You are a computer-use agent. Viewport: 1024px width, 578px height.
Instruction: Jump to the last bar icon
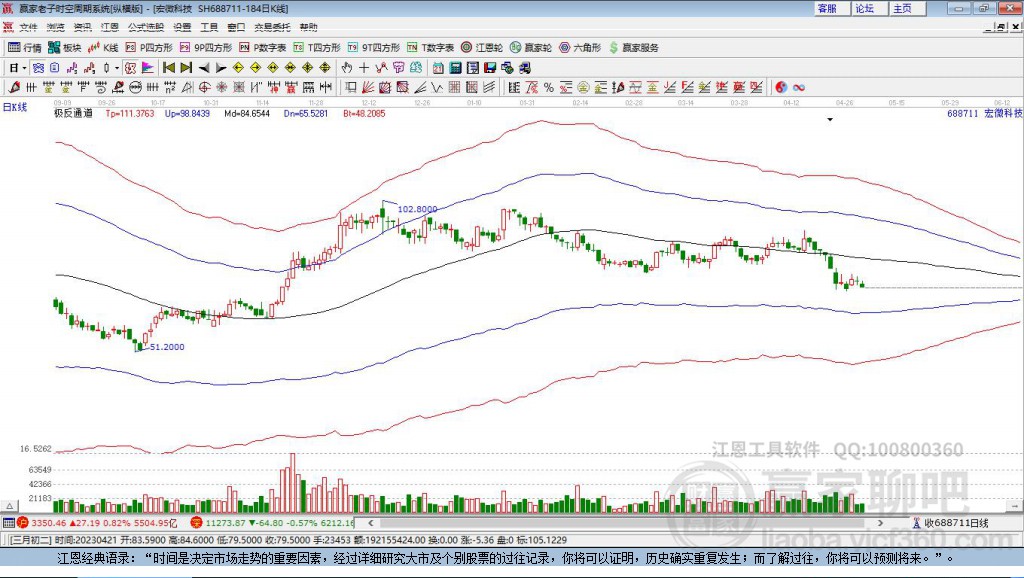186,67
